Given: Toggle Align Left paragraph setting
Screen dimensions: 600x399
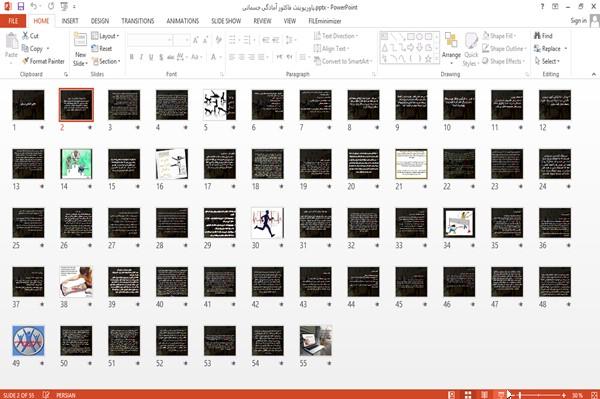Looking at the screenshot, I should click(x=232, y=57).
